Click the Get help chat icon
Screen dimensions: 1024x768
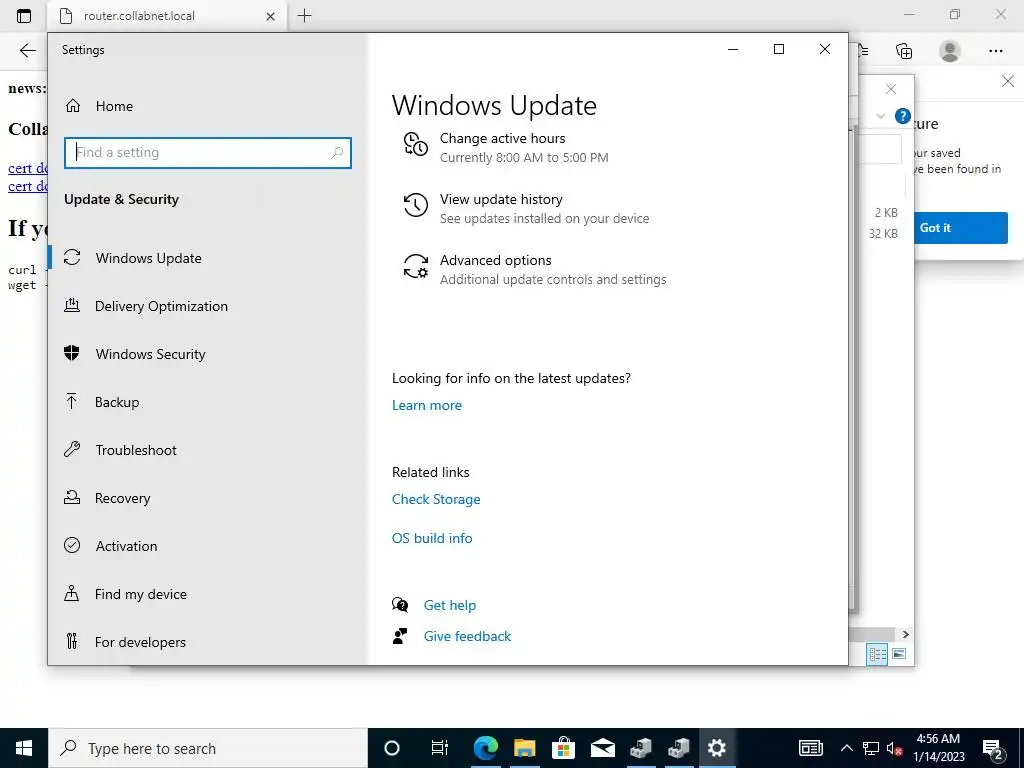400,605
